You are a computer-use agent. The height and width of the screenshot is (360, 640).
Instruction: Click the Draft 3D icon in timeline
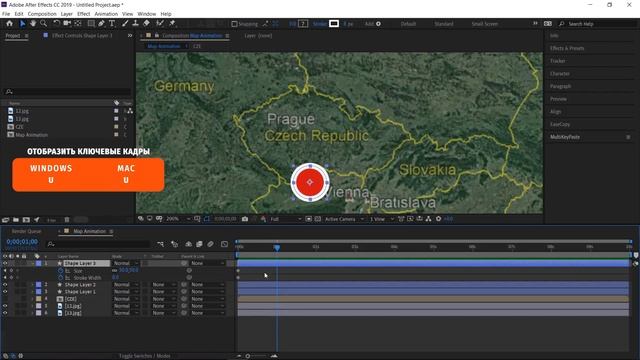coord(175,244)
